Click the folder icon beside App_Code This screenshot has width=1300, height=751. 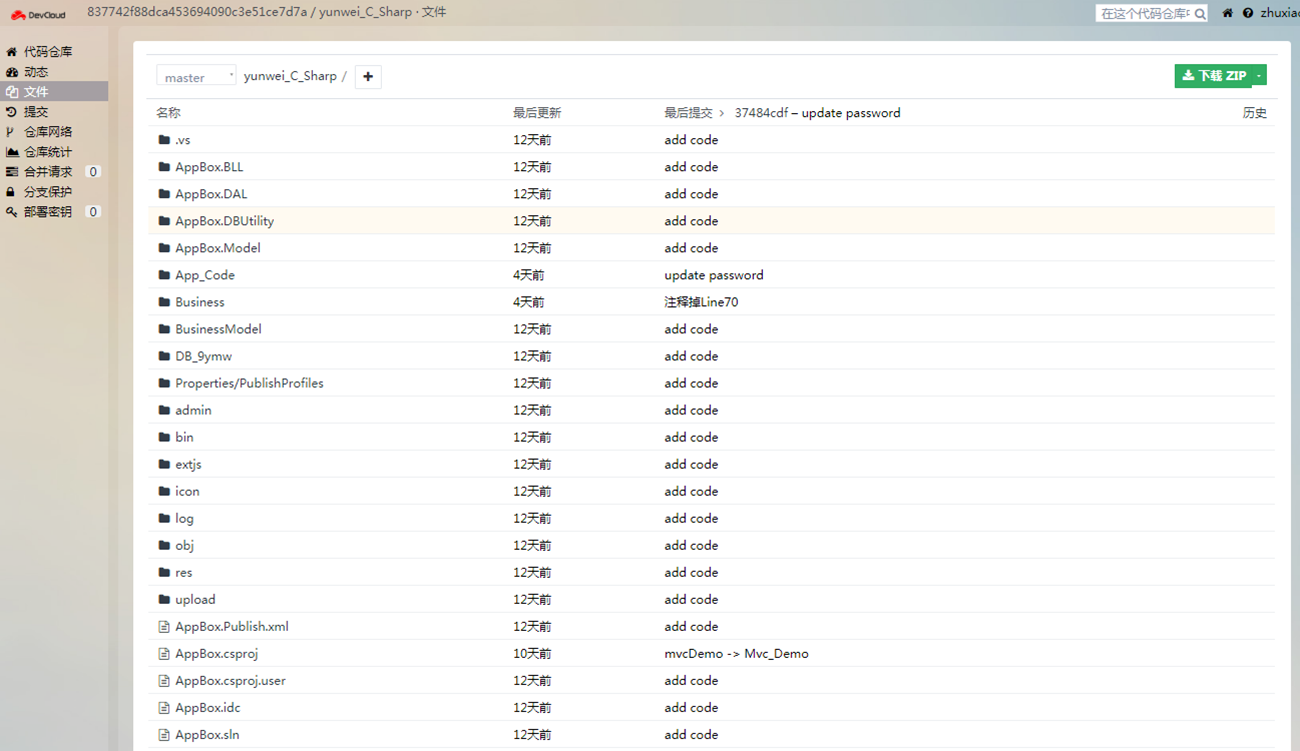[164, 275]
